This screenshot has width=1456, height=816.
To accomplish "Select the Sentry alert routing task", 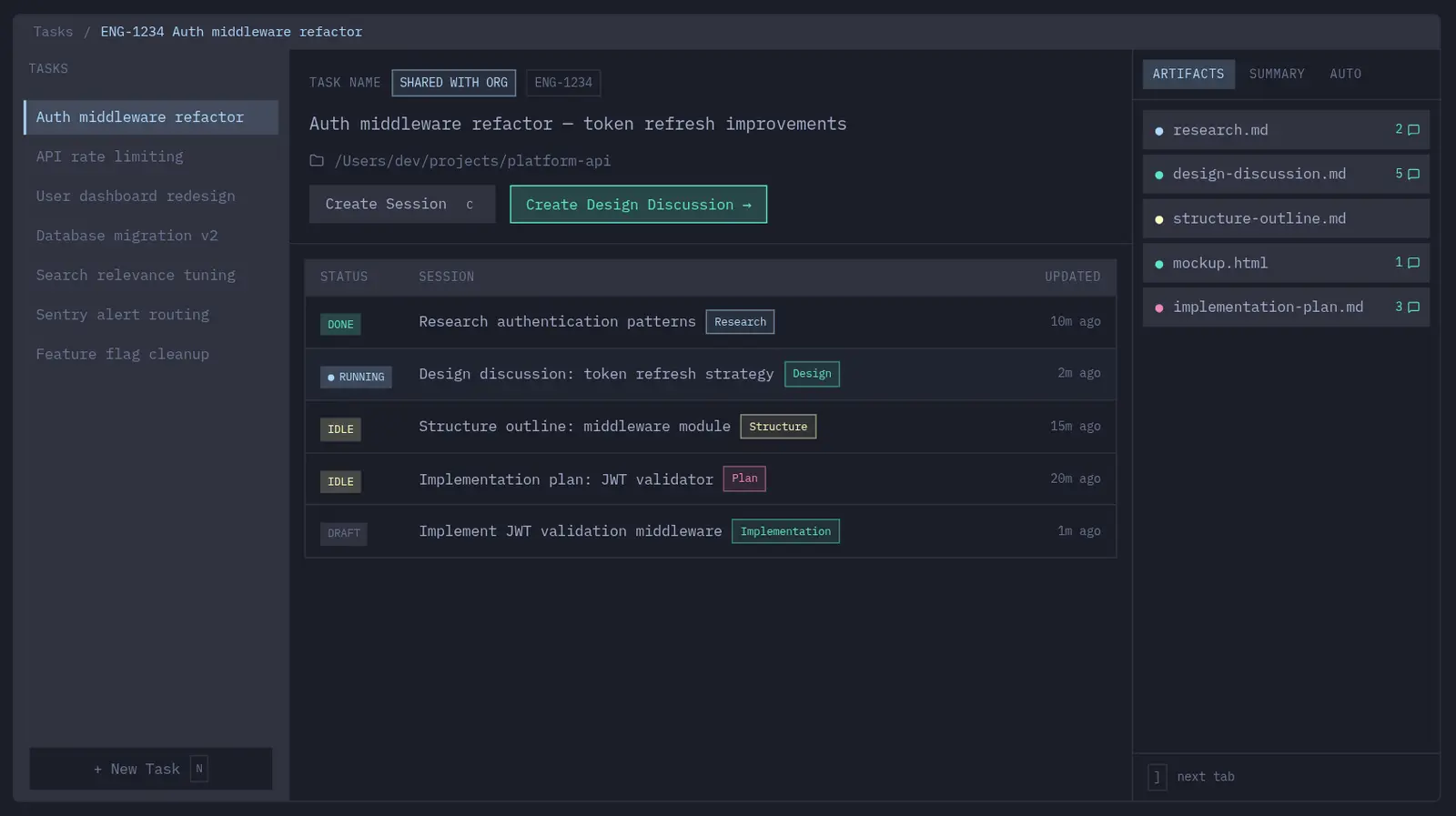I will click(x=151, y=315).
